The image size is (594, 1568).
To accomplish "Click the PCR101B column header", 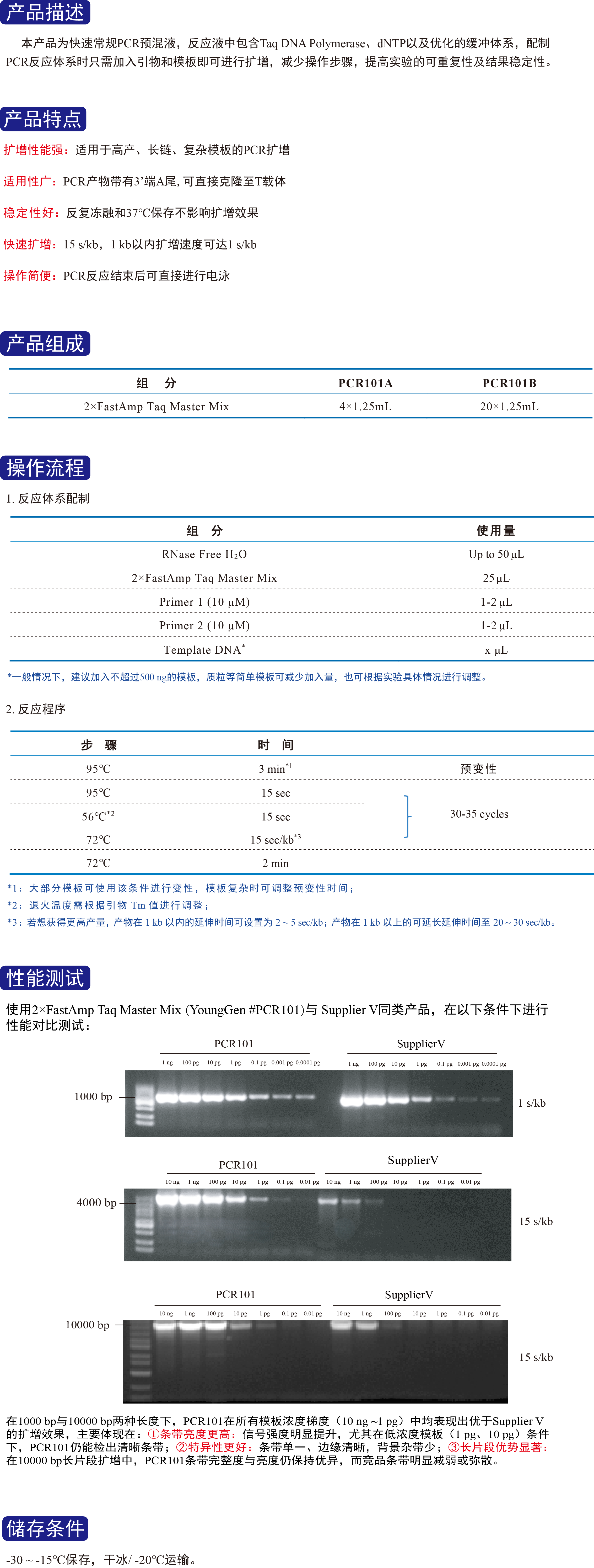I will tap(509, 383).
